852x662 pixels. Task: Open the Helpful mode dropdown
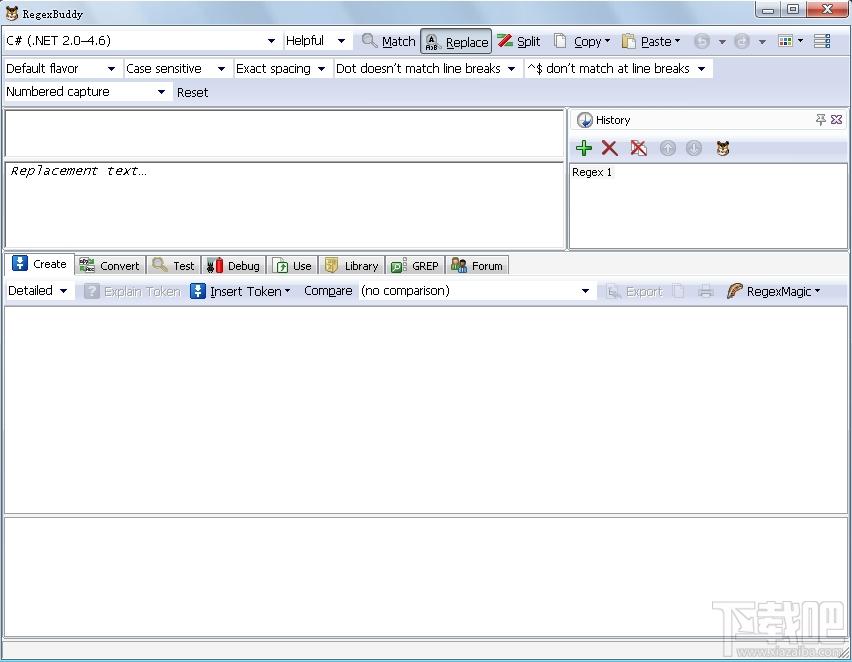pyautogui.click(x=316, y=41)
